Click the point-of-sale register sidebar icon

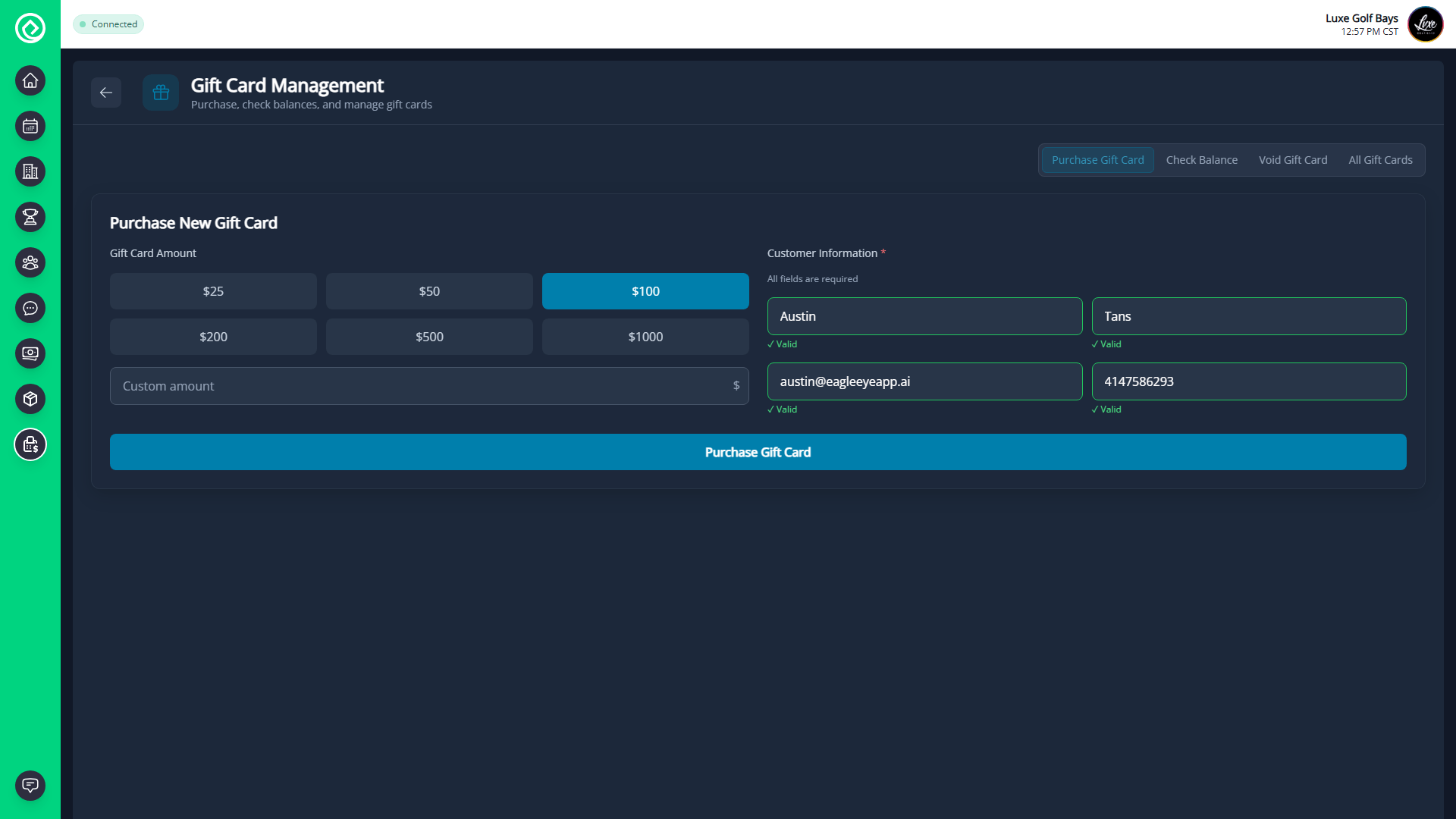[x=30, y=444]
